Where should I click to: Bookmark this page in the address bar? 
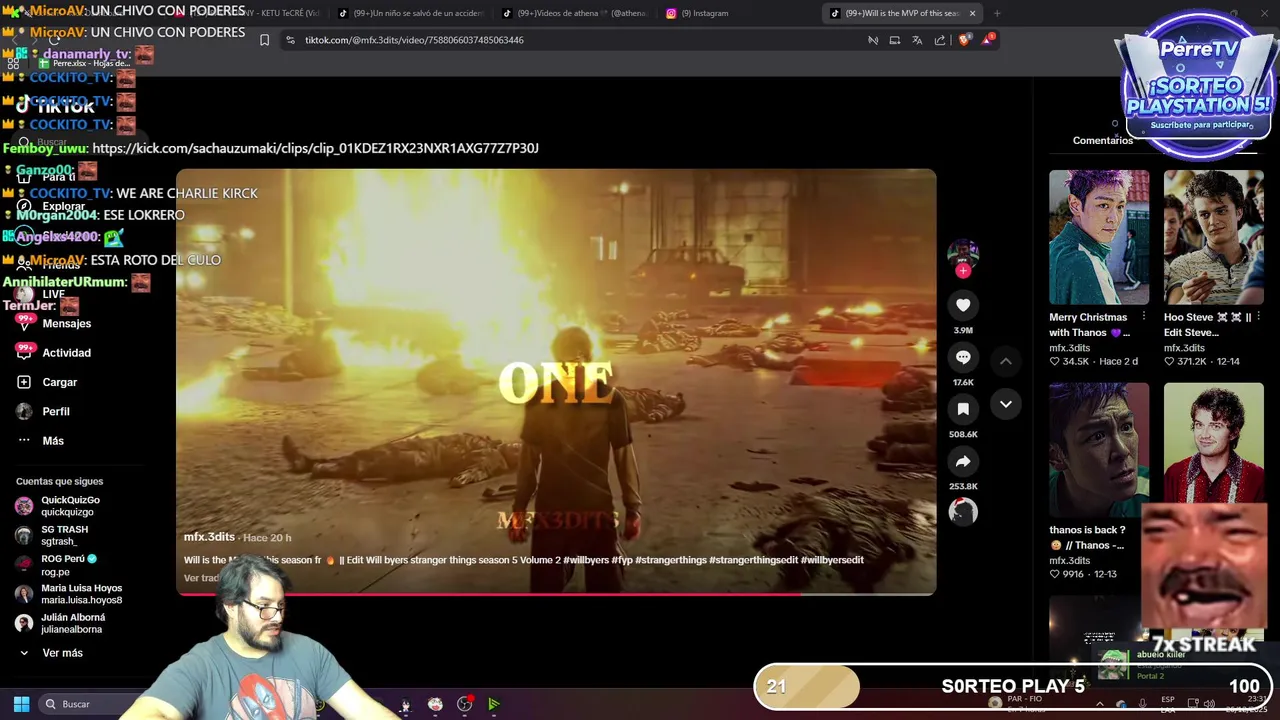pyautogui.click(x=264, y=40)
